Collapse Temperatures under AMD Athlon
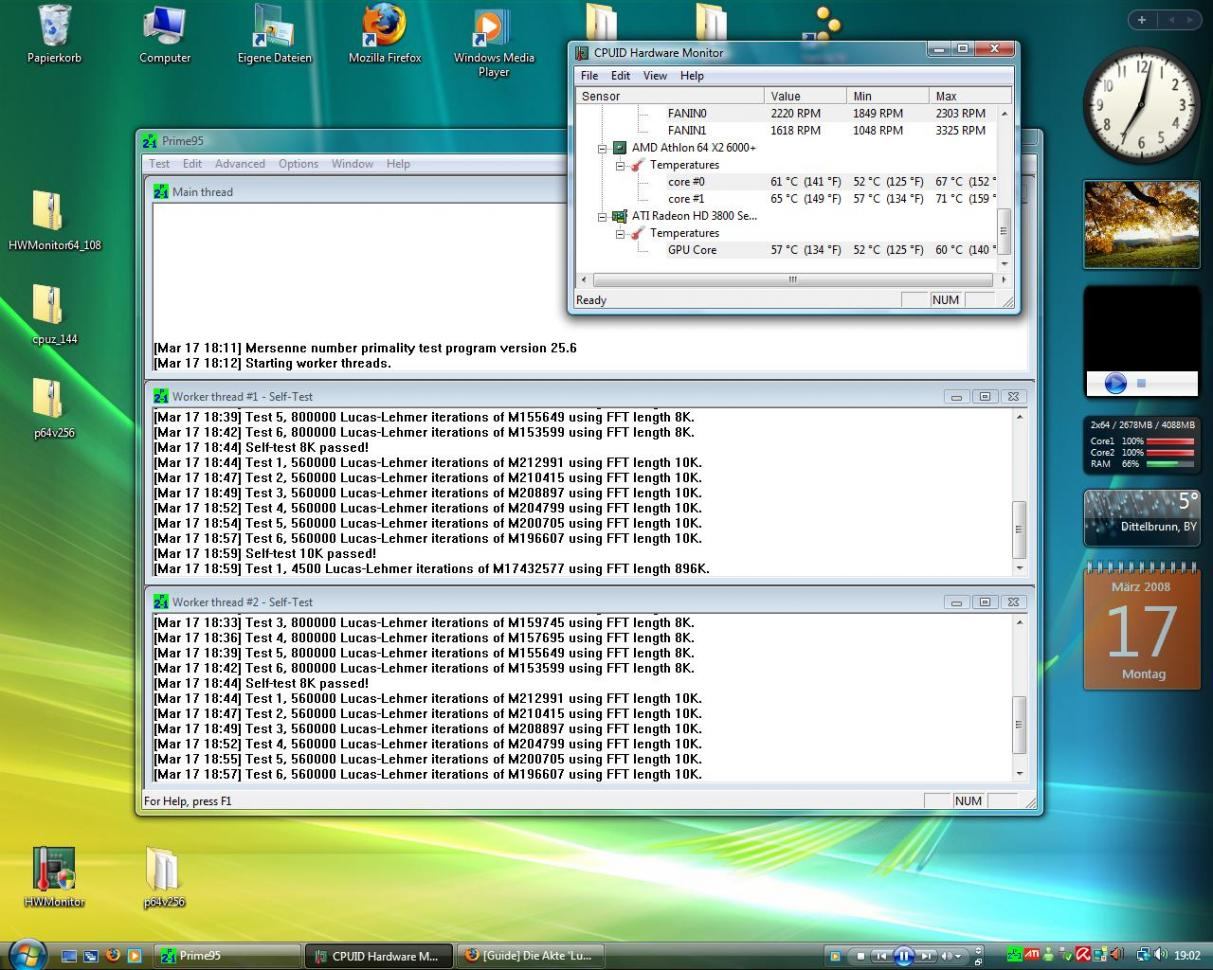The height and width of the screenshot is (970, 1213). 620,165
